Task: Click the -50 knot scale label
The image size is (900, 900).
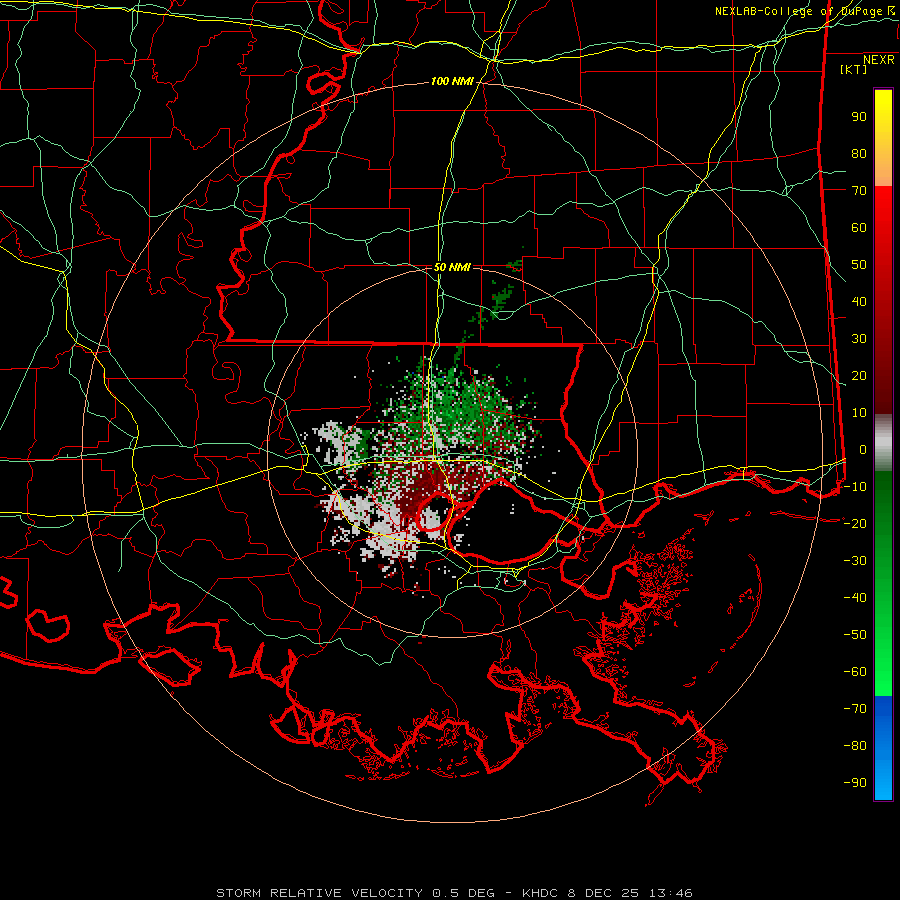Action: (855, 635)
